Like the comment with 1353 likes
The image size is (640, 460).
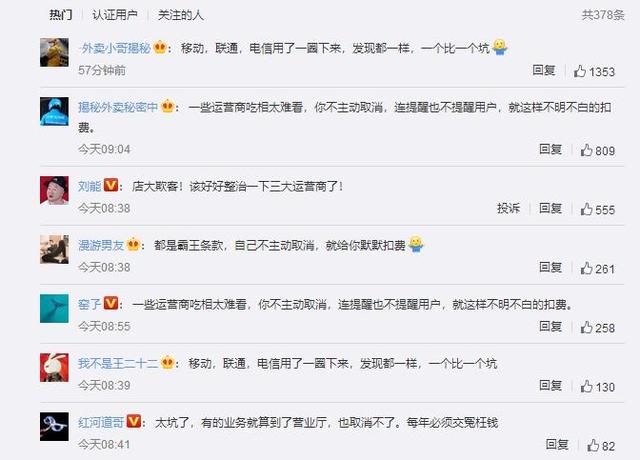pyautogui.click(x=580, y=71)
